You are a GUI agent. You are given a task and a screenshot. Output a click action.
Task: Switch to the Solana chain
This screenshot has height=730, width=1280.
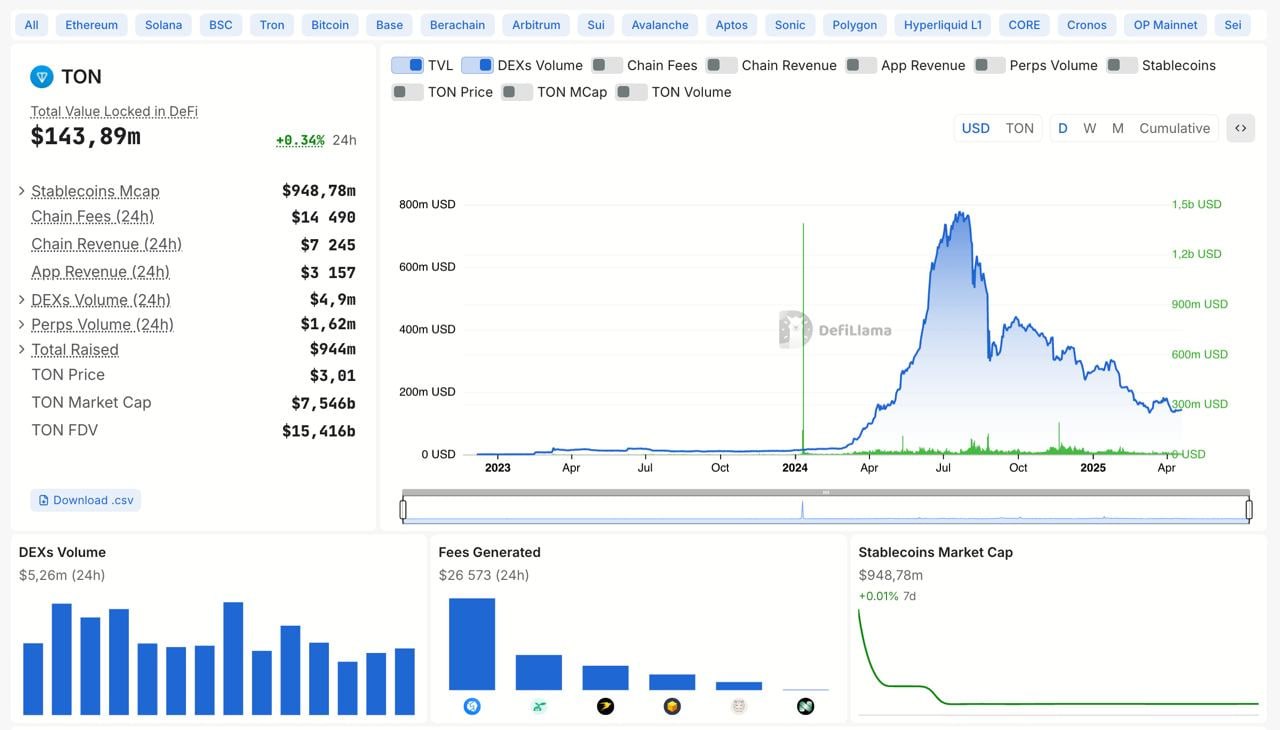click(x=163, y=25)
